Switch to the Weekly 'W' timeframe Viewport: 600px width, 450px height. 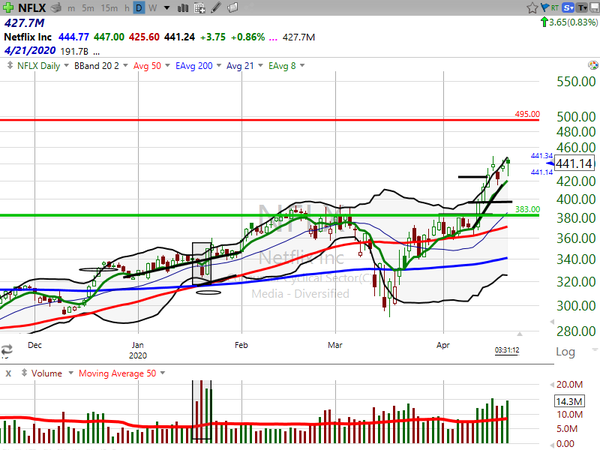153,8
